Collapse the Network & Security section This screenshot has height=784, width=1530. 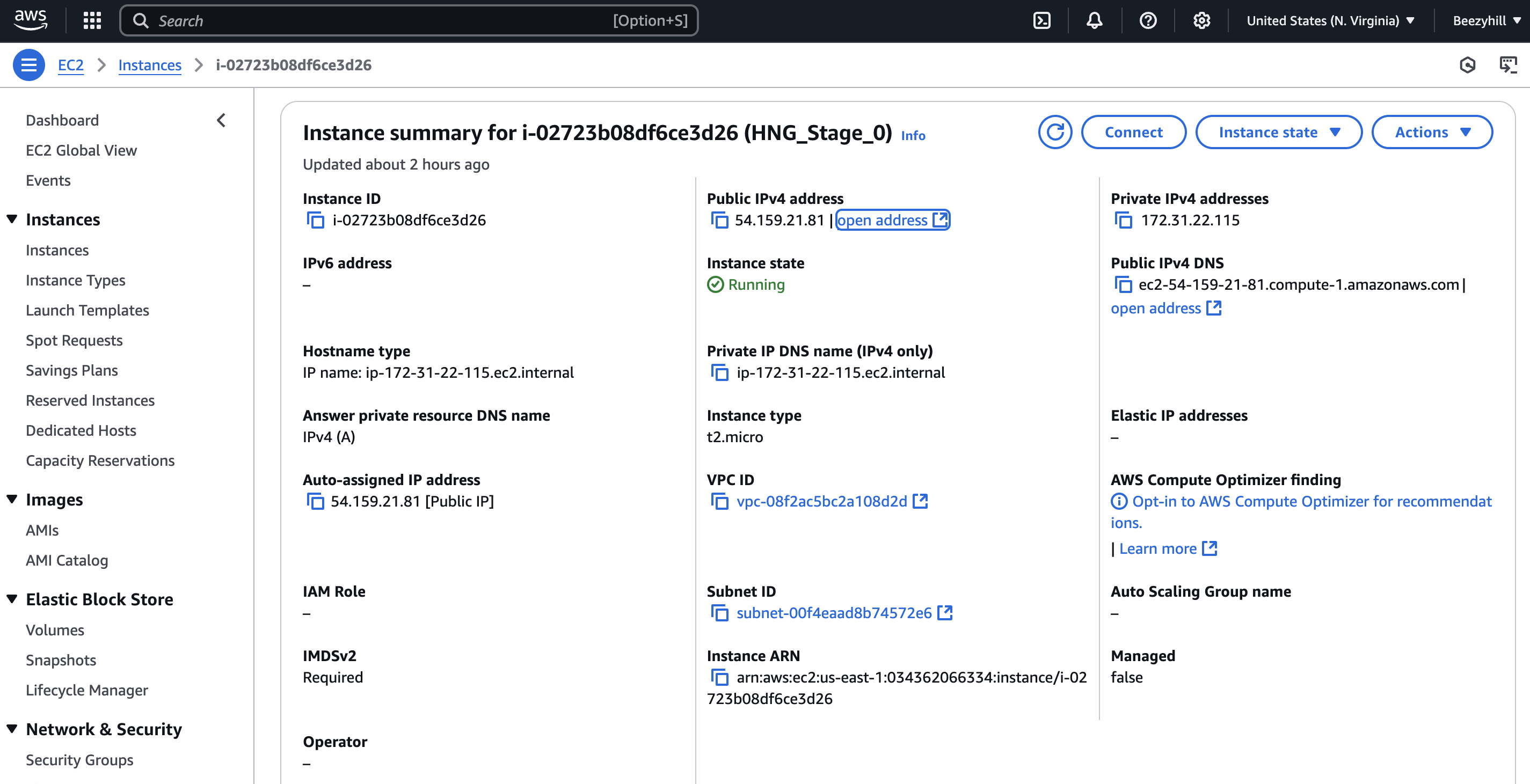(12, 729)
